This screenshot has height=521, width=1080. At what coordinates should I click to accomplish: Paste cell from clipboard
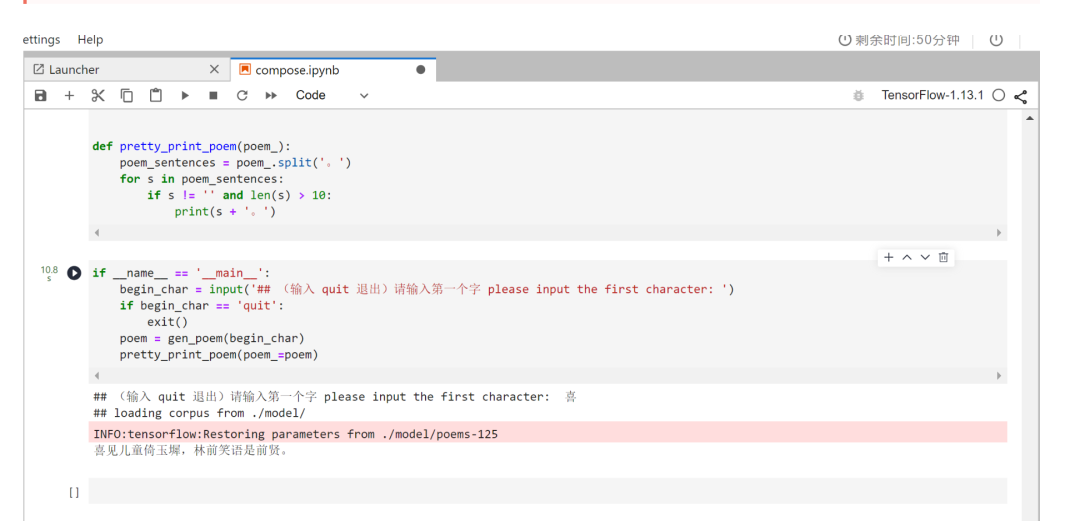point(156,96)
